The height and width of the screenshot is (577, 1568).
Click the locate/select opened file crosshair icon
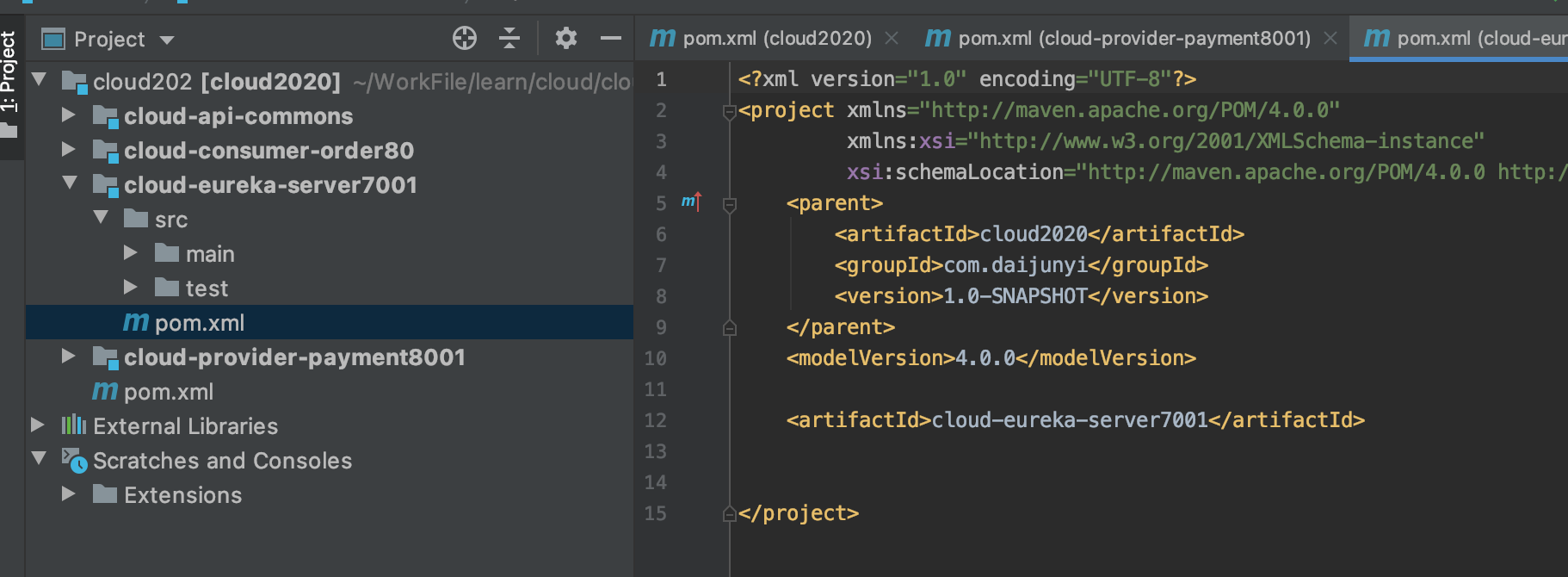465,39
